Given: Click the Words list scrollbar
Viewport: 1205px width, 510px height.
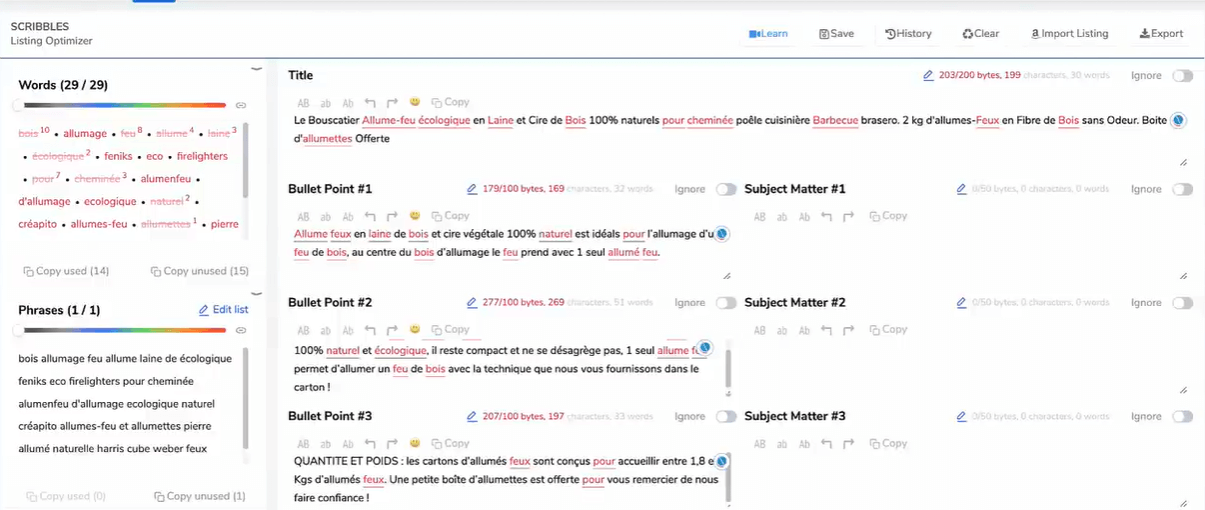Looking at the screenshot, I should tap(245, 160).
